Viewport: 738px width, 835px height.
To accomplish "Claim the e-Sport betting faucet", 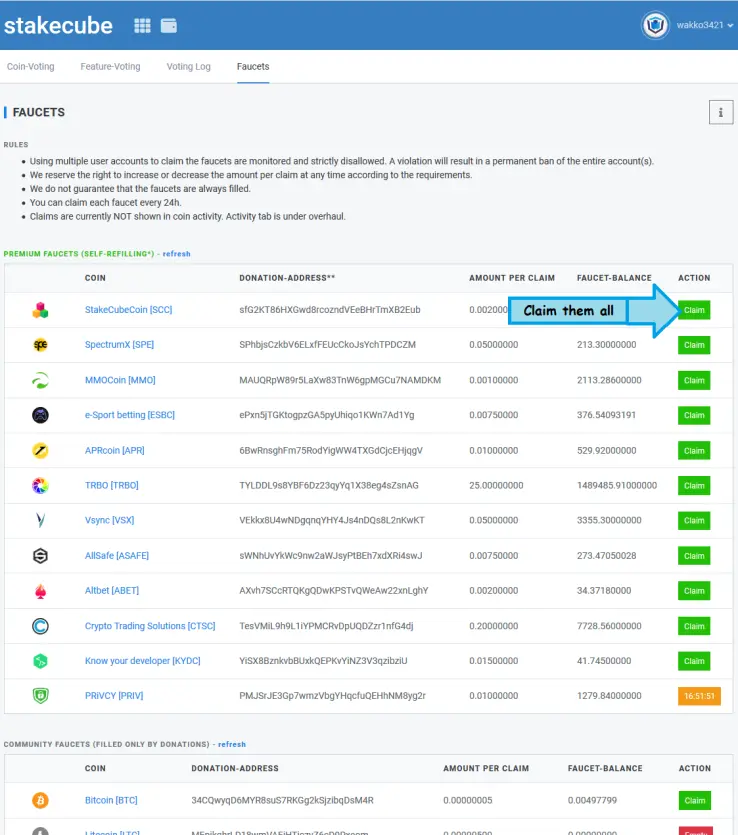I will click(x=694, y=415).
